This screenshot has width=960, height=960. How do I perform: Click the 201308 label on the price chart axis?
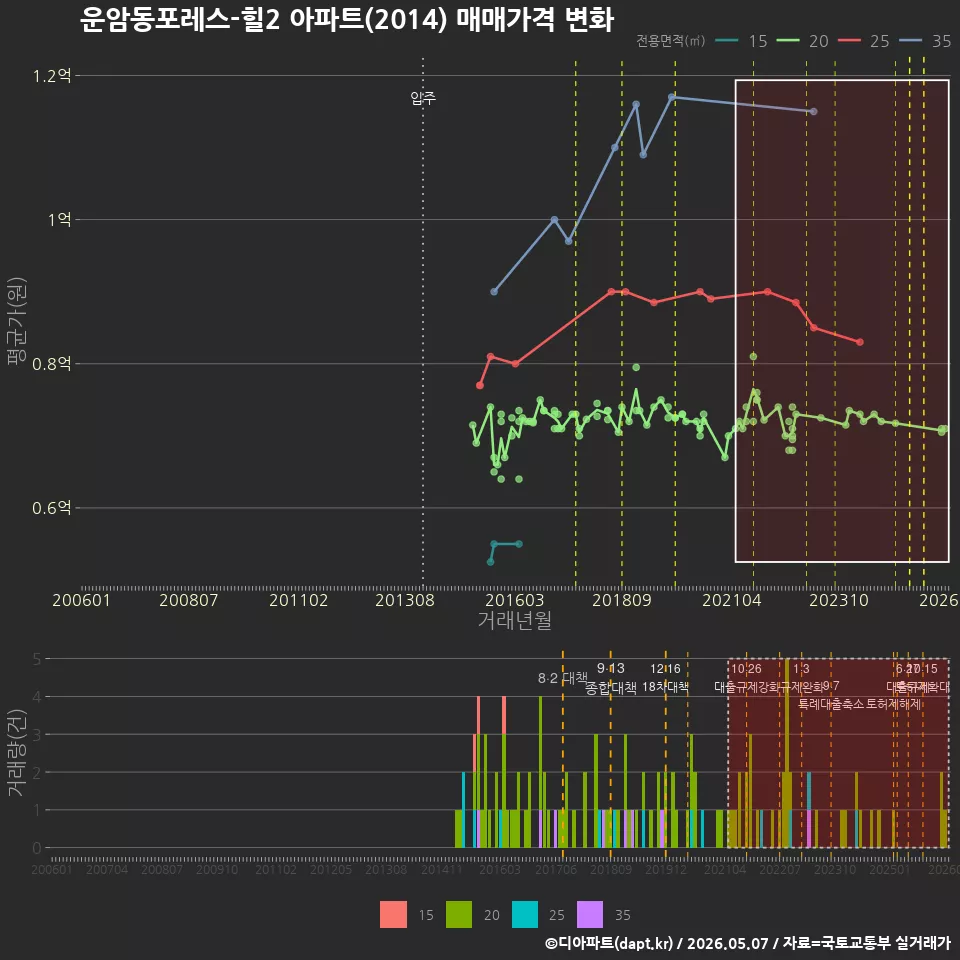405,600
